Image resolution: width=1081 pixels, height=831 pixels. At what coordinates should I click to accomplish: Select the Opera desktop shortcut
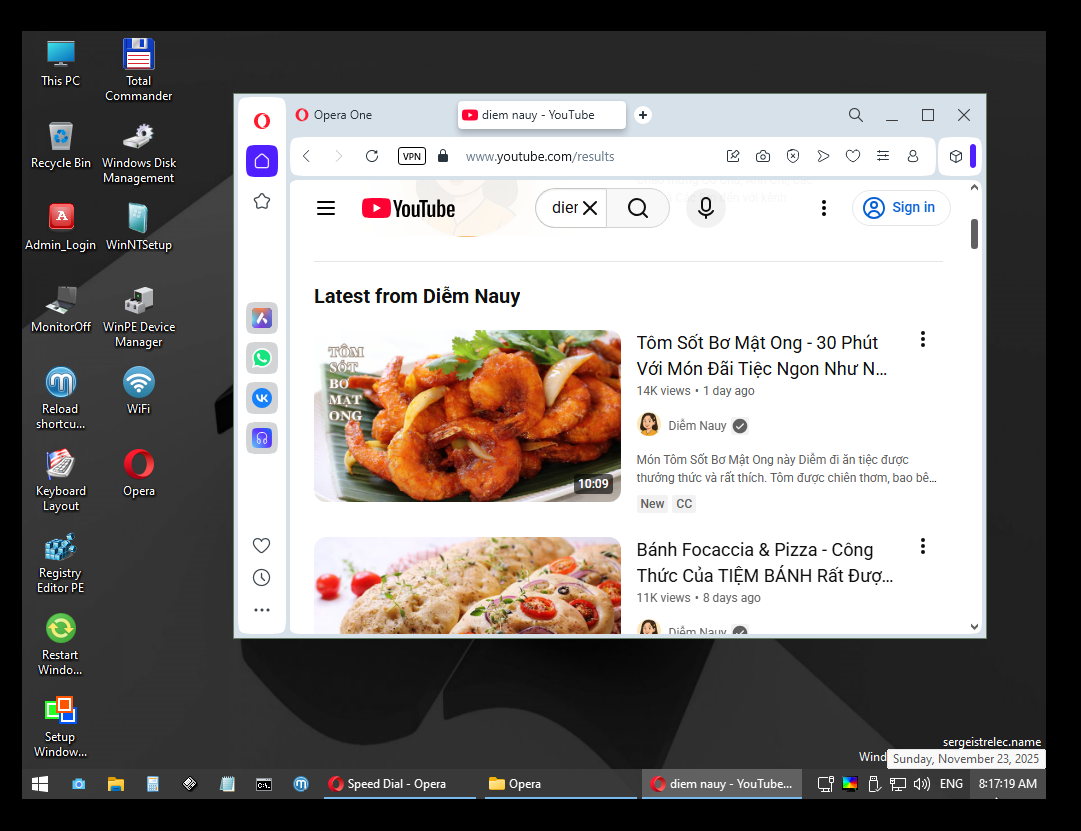tap(139, 473)
